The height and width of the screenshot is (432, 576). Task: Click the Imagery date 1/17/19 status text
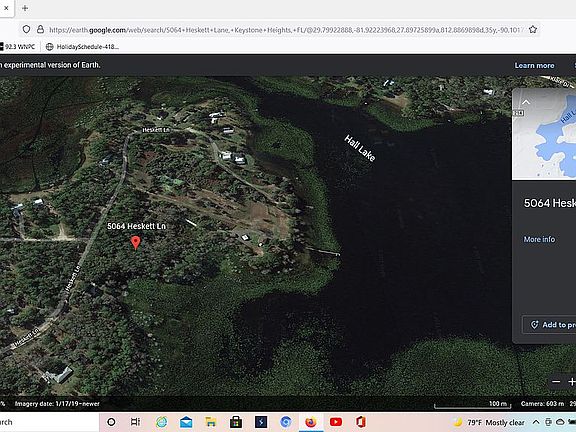[57, 404]
